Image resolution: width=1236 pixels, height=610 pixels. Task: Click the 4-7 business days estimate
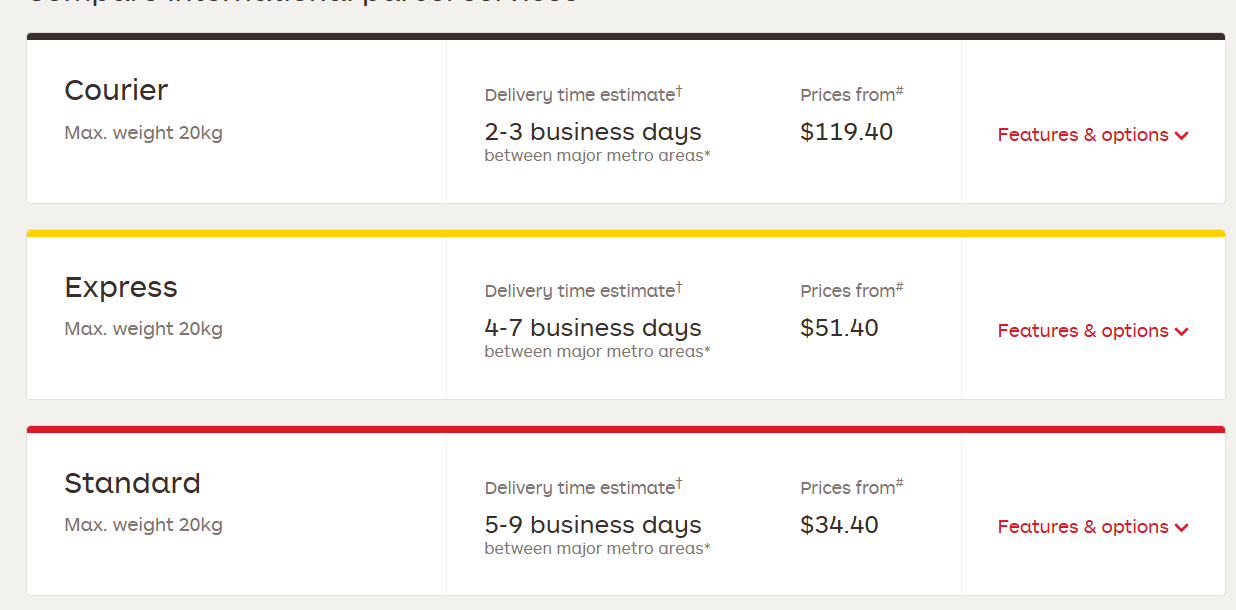pyautogui.click(x=593, y=328)
